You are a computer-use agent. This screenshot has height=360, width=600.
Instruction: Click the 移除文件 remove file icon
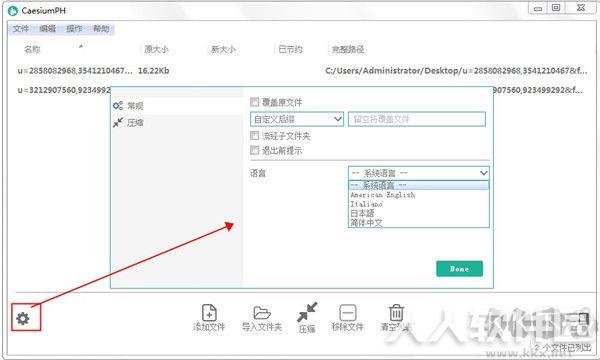pyautogui.click(x=347, y=313)
